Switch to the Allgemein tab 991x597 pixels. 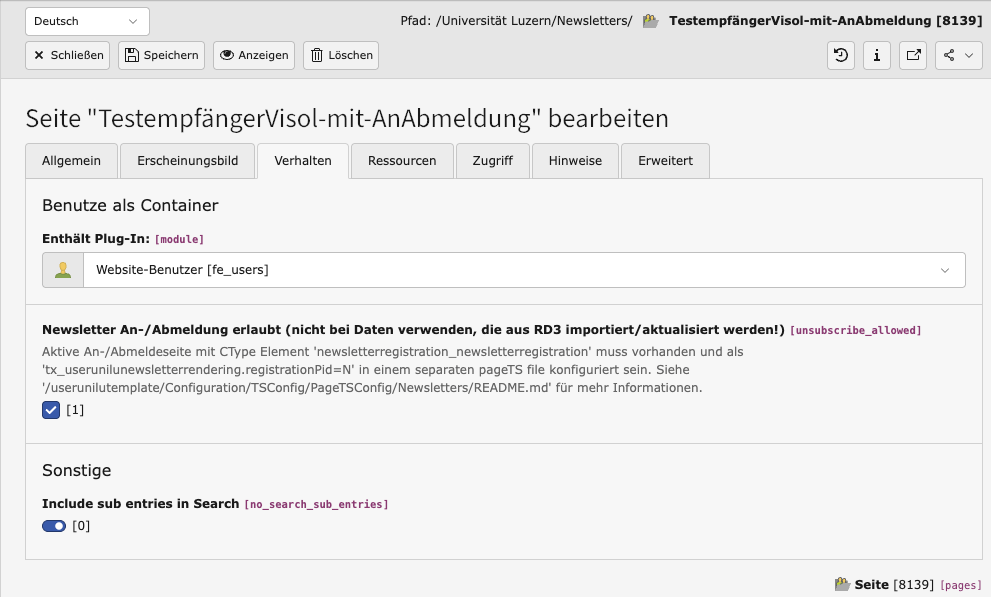click(70, 161)
